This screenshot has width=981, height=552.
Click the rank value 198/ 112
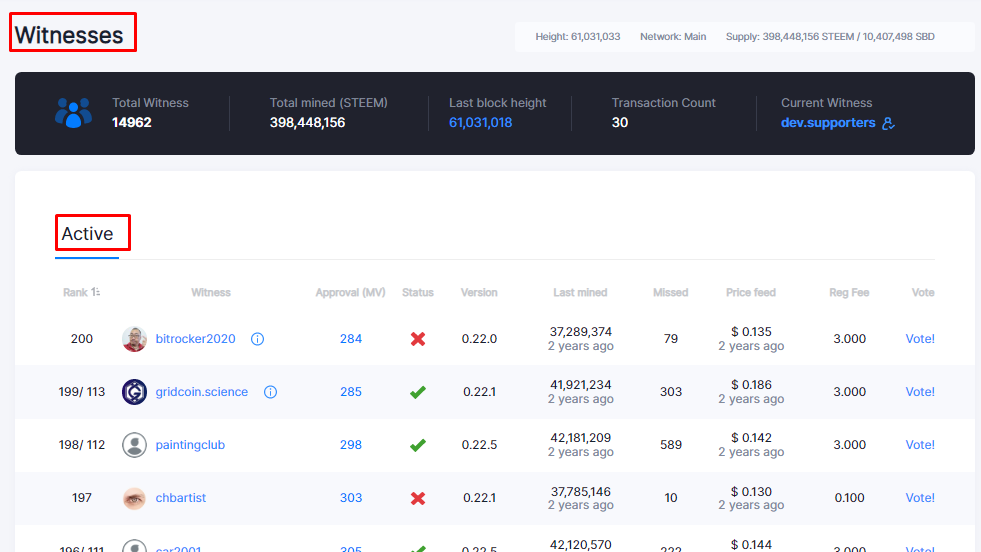point(81,445)
